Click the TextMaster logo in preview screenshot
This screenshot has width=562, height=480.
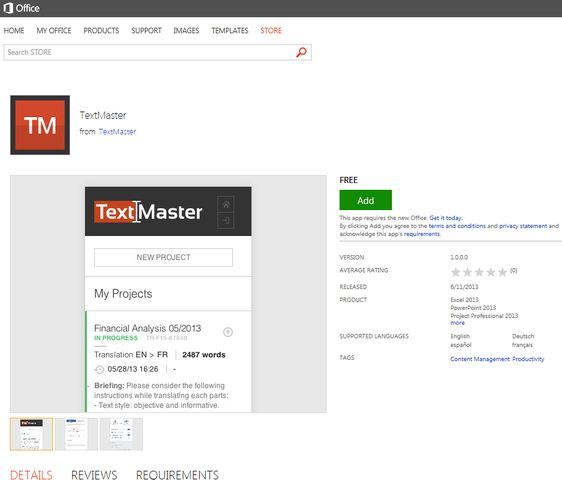tap(148, 212)
